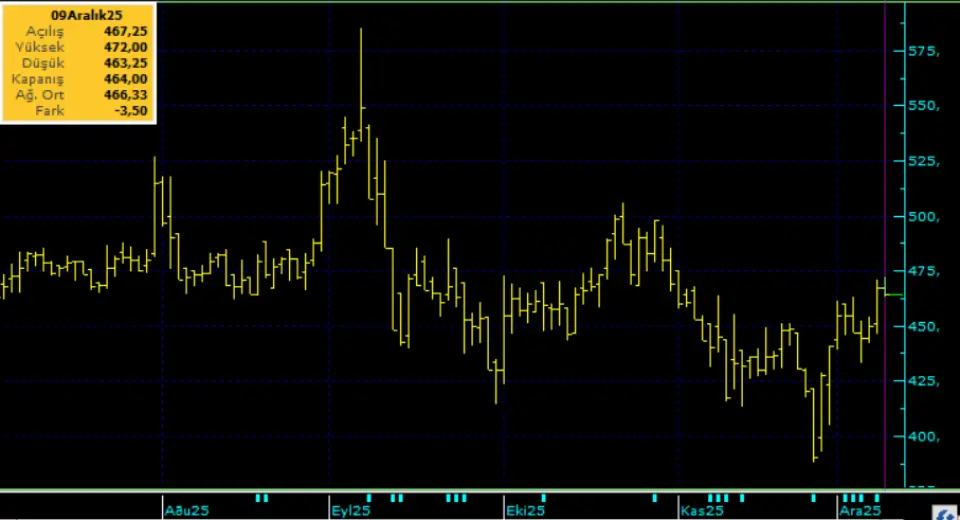960x520 pixels.
Task: Select the Açılış value 467,25
Action: coord(125,32)
